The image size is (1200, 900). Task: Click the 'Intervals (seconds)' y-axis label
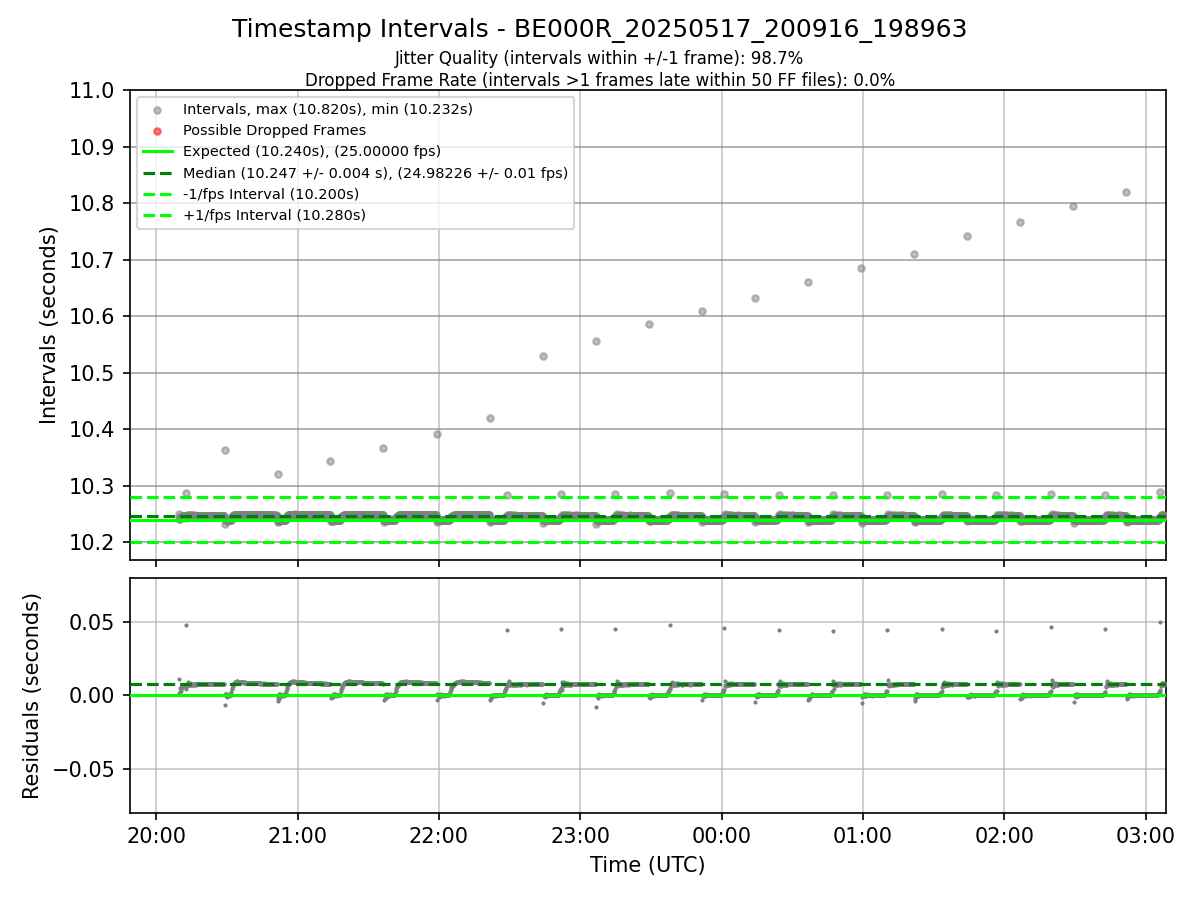pyautogui.click(x=49, y=325)
